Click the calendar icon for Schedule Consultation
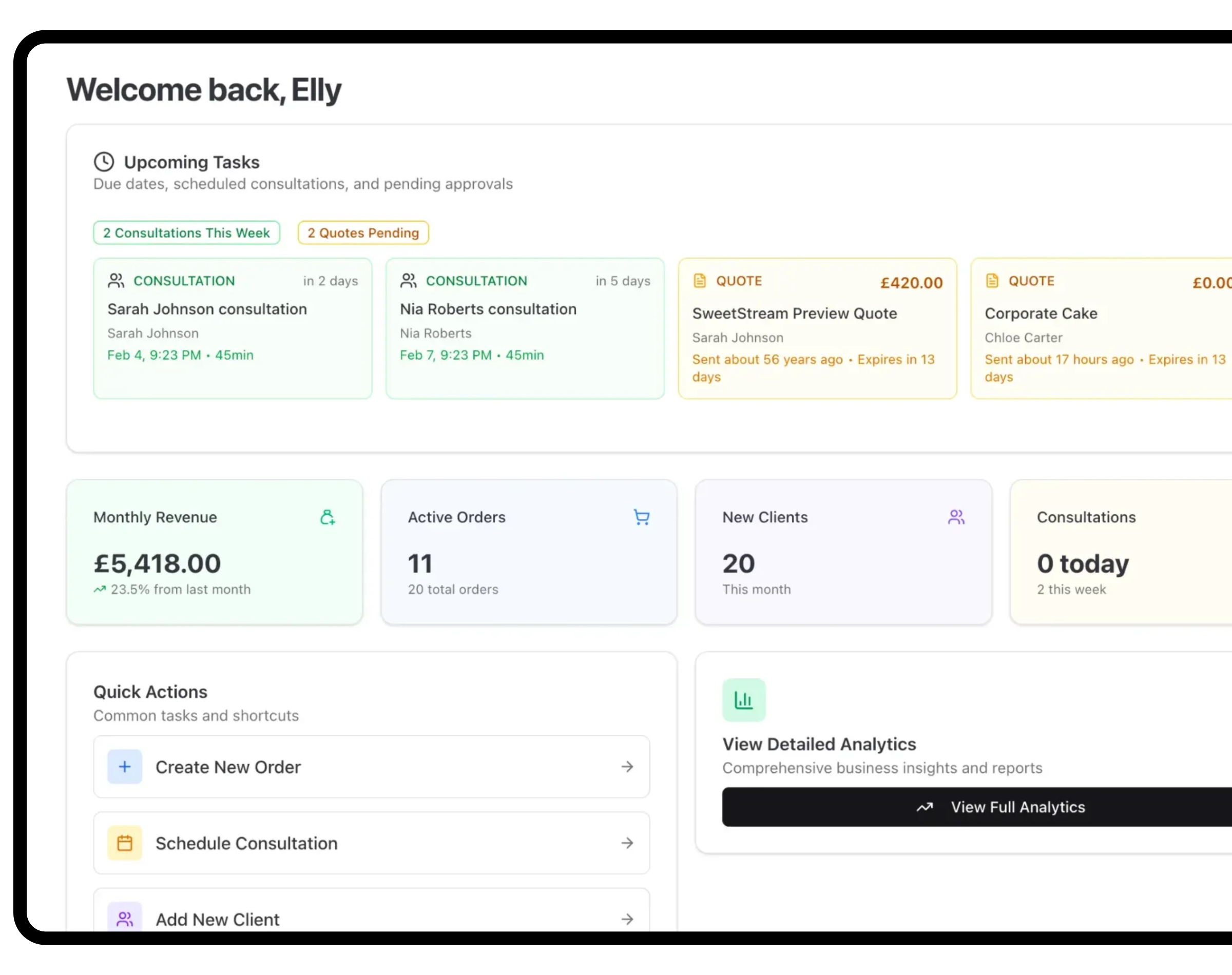Viewport: 1232px width, 975px height. pos(124,843)
